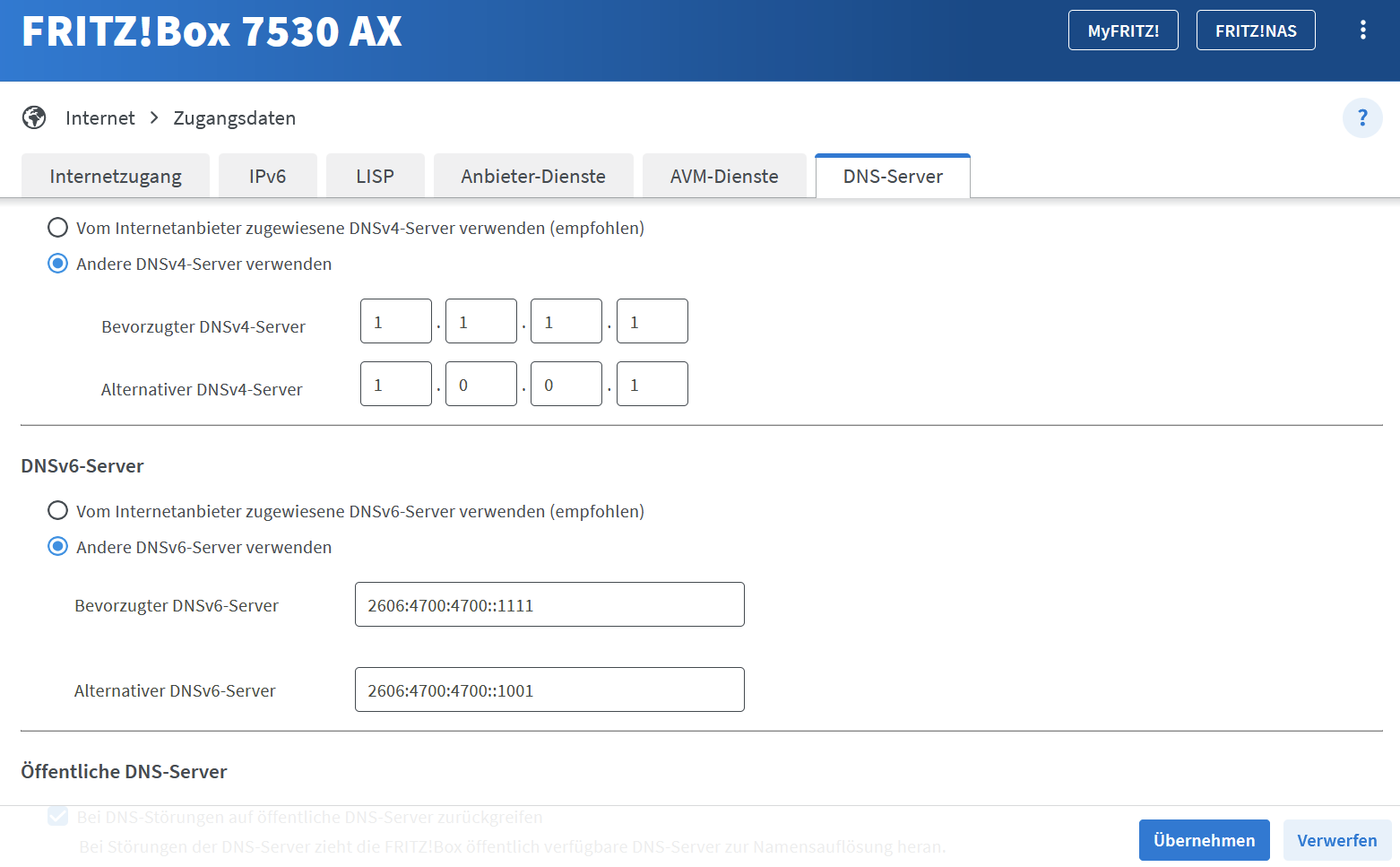Click the Öffentliche DNS-Server heading

click(124, 772)
